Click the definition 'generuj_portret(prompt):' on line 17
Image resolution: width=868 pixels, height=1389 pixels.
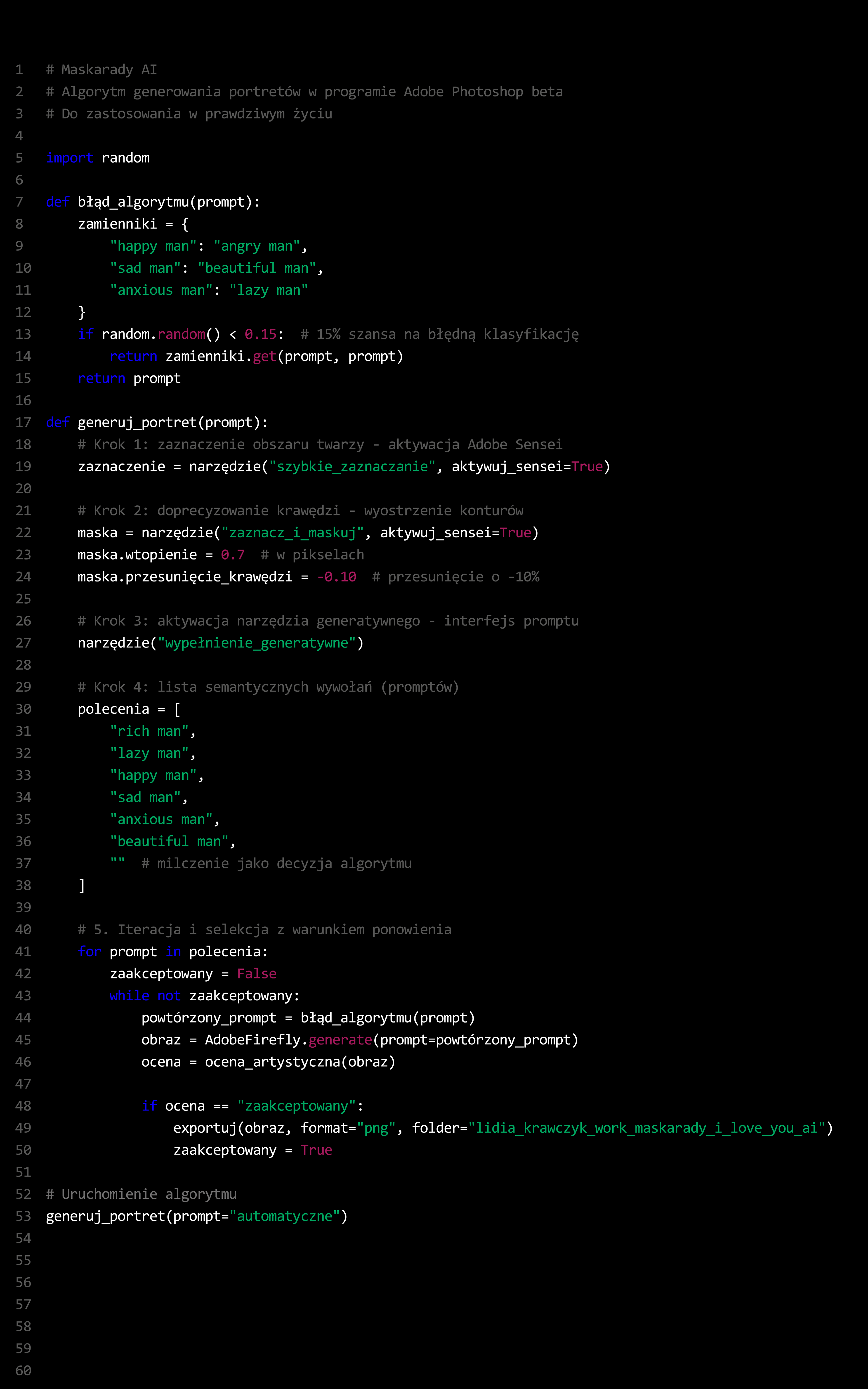click(x=173, y=423)
